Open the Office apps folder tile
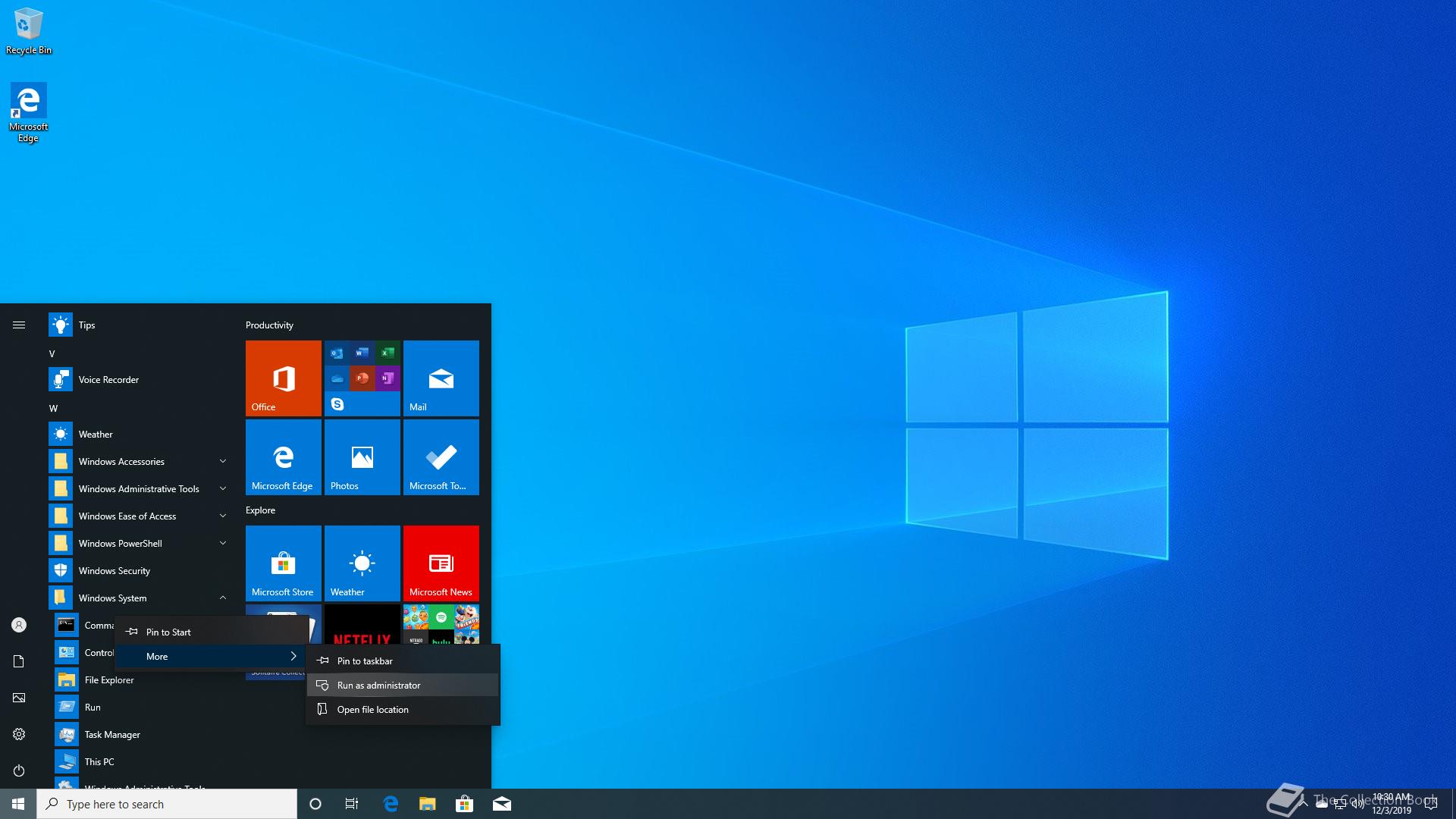This screenshot has width=1456, height=819. tap(362, 378)
